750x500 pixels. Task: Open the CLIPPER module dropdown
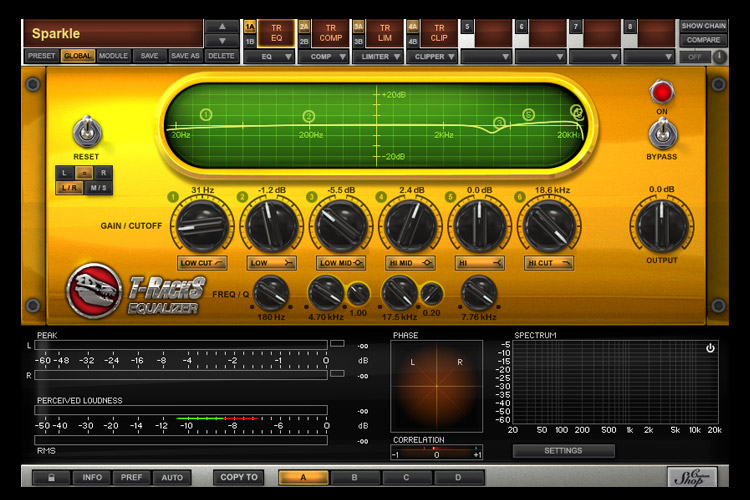point(432,56)
